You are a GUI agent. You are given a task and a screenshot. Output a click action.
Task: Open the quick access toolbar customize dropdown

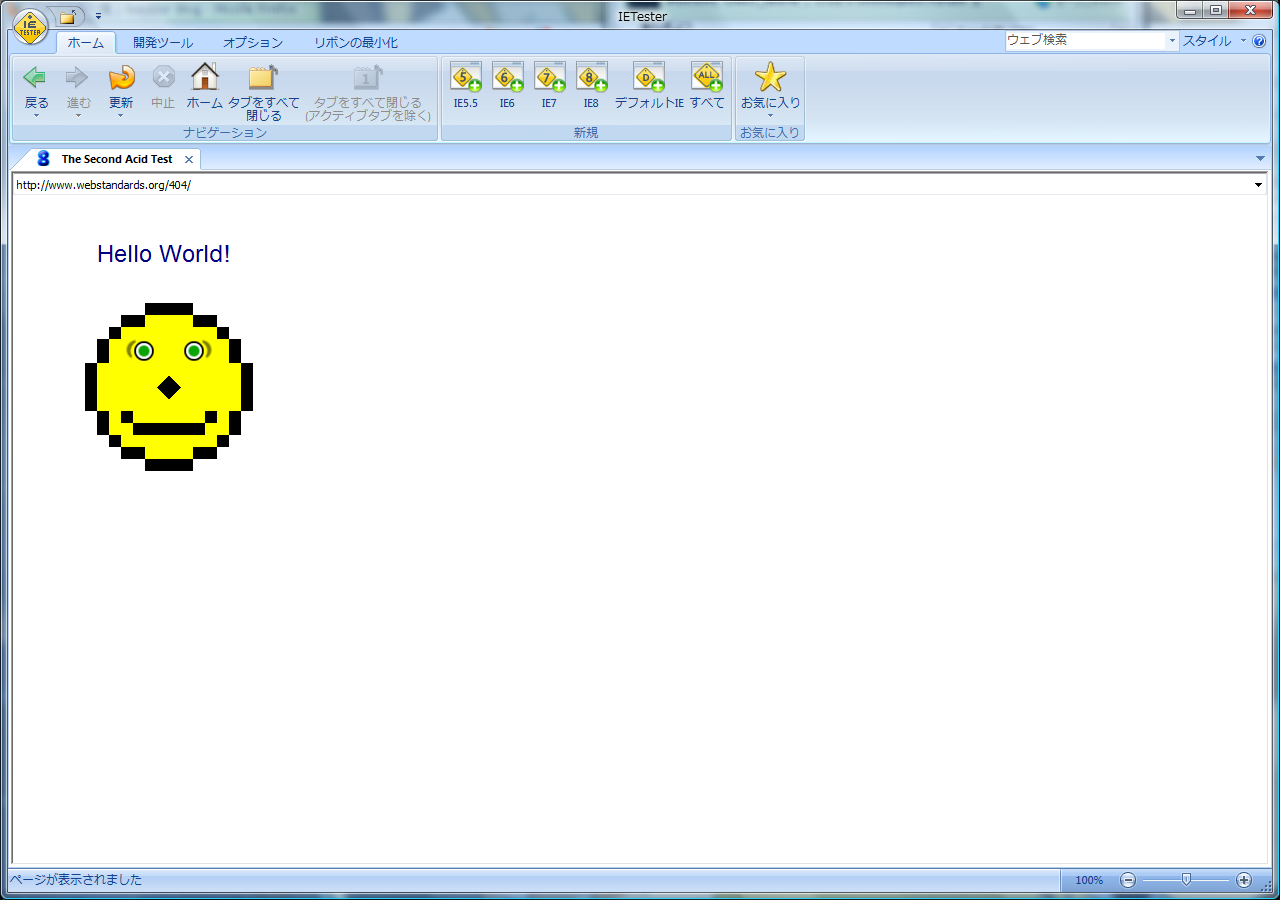click(98, 16)
